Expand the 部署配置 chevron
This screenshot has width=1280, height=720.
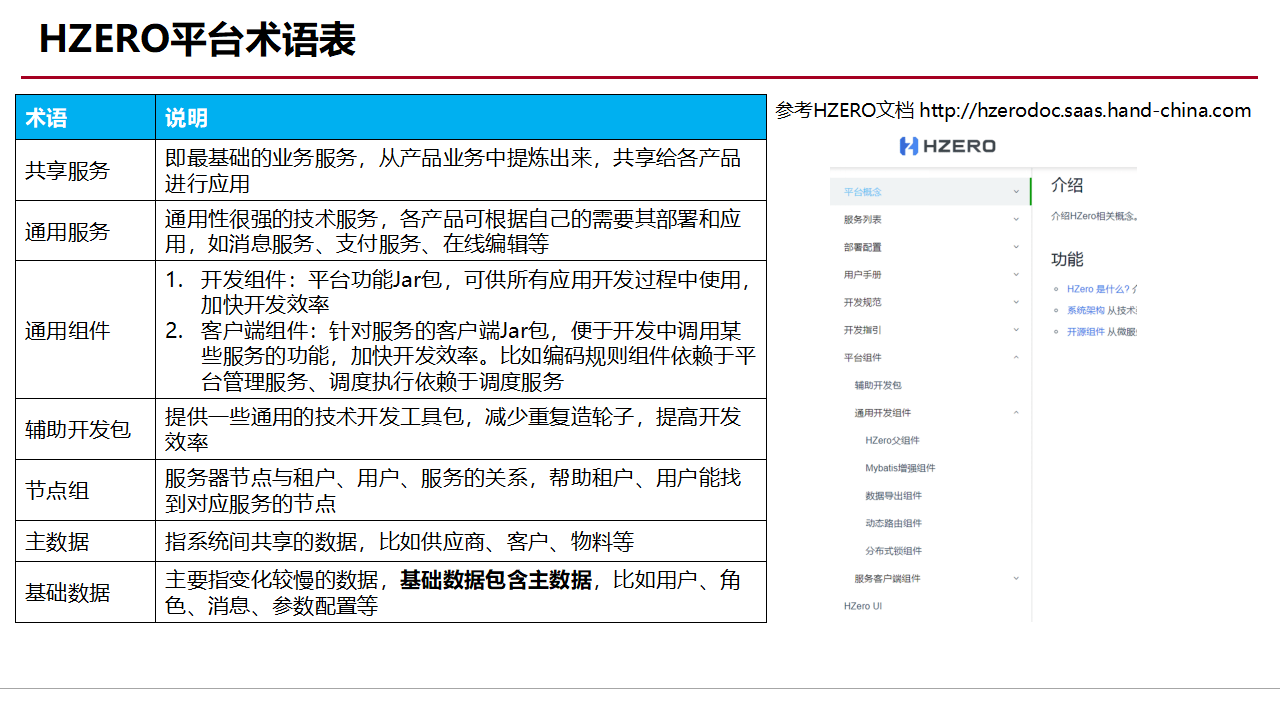click(x=1016, y=247)
